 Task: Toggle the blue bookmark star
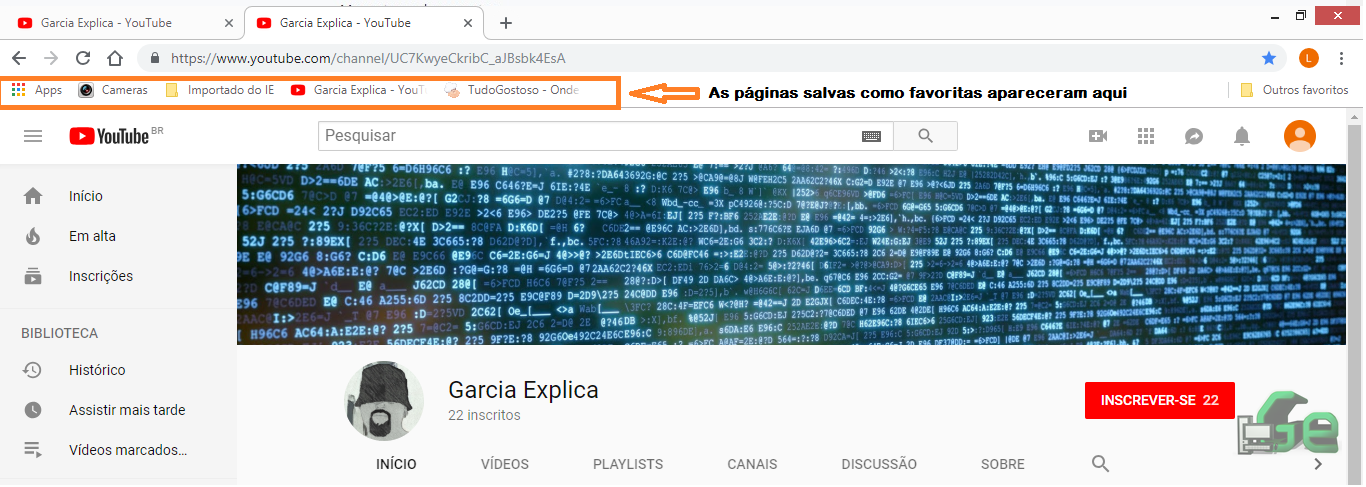[1269, 58]
